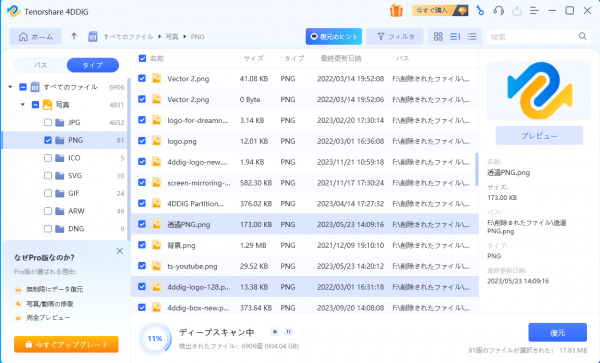This screenshot has width=600, height=363.
Task: Check the JPG folder checkbox
Action: 48,122
